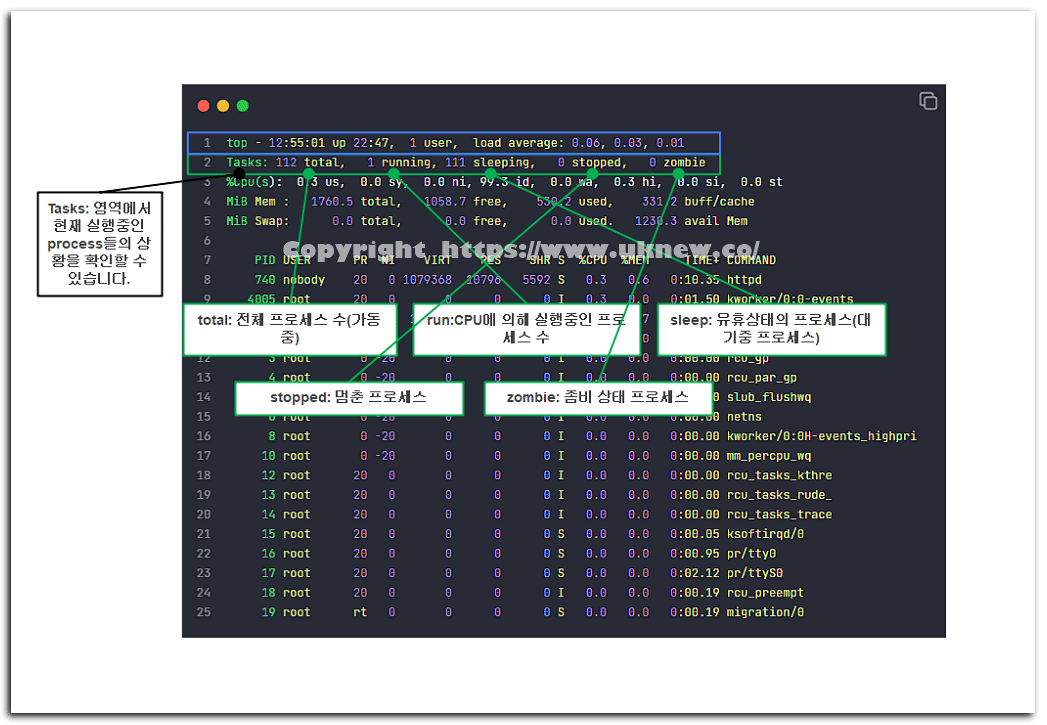Viewport: 1047px width, 725px height.
Task: Click the "kworker/0:0H-events_highpri" command
Action: pos(821,436)
